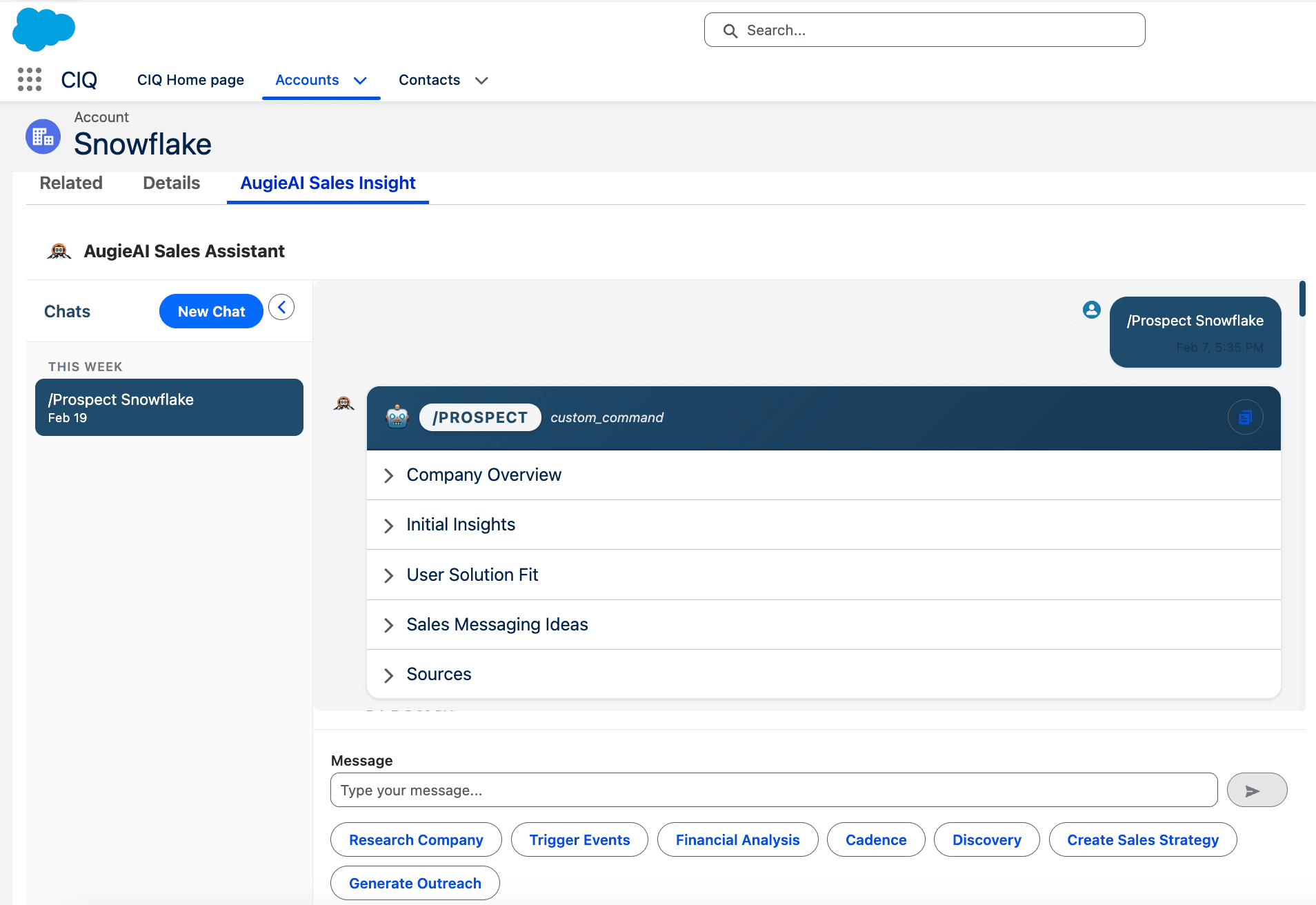Expand the User Solution Fit section
Image resolution: width=1316 pixels, height=905 pixels.
[x=824, y=575]
